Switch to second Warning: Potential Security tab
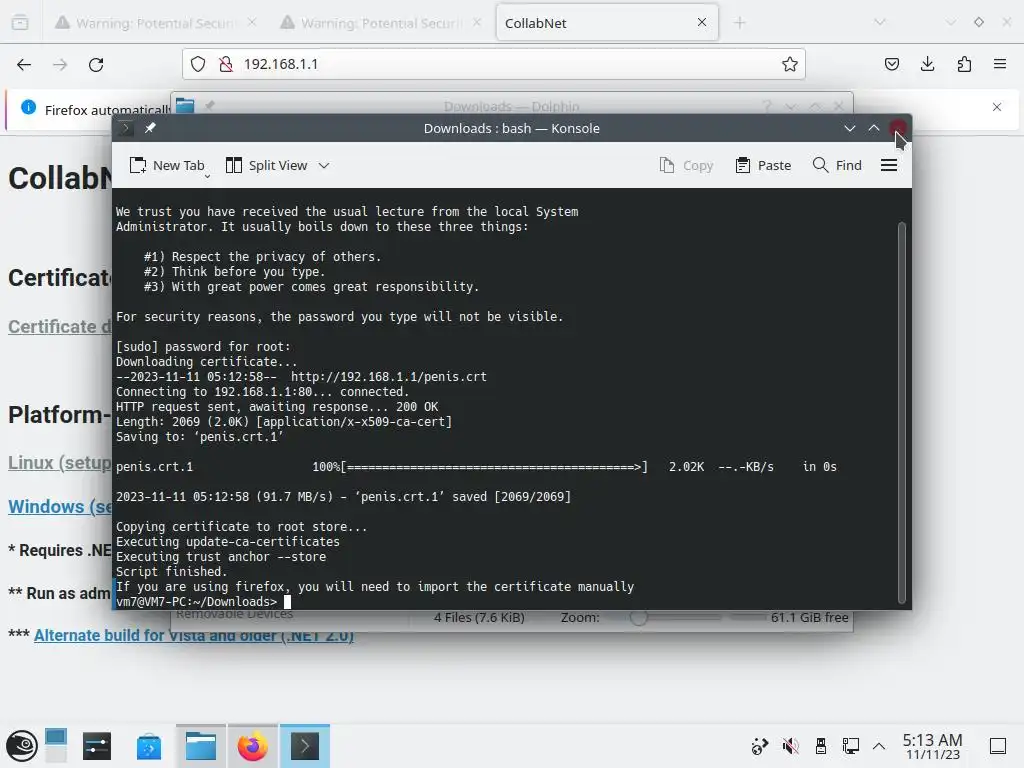This screenshot has height=768, width=1024. [x=381, y=23]
